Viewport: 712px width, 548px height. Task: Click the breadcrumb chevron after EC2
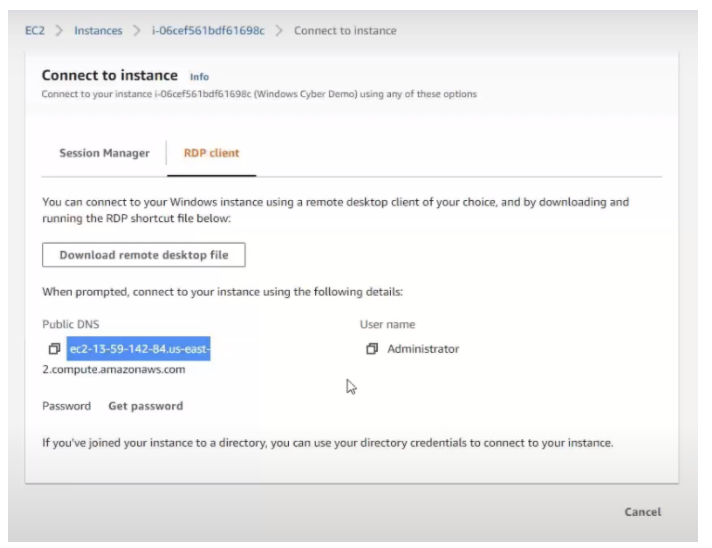pyautogui.click(x=59, y=30)
